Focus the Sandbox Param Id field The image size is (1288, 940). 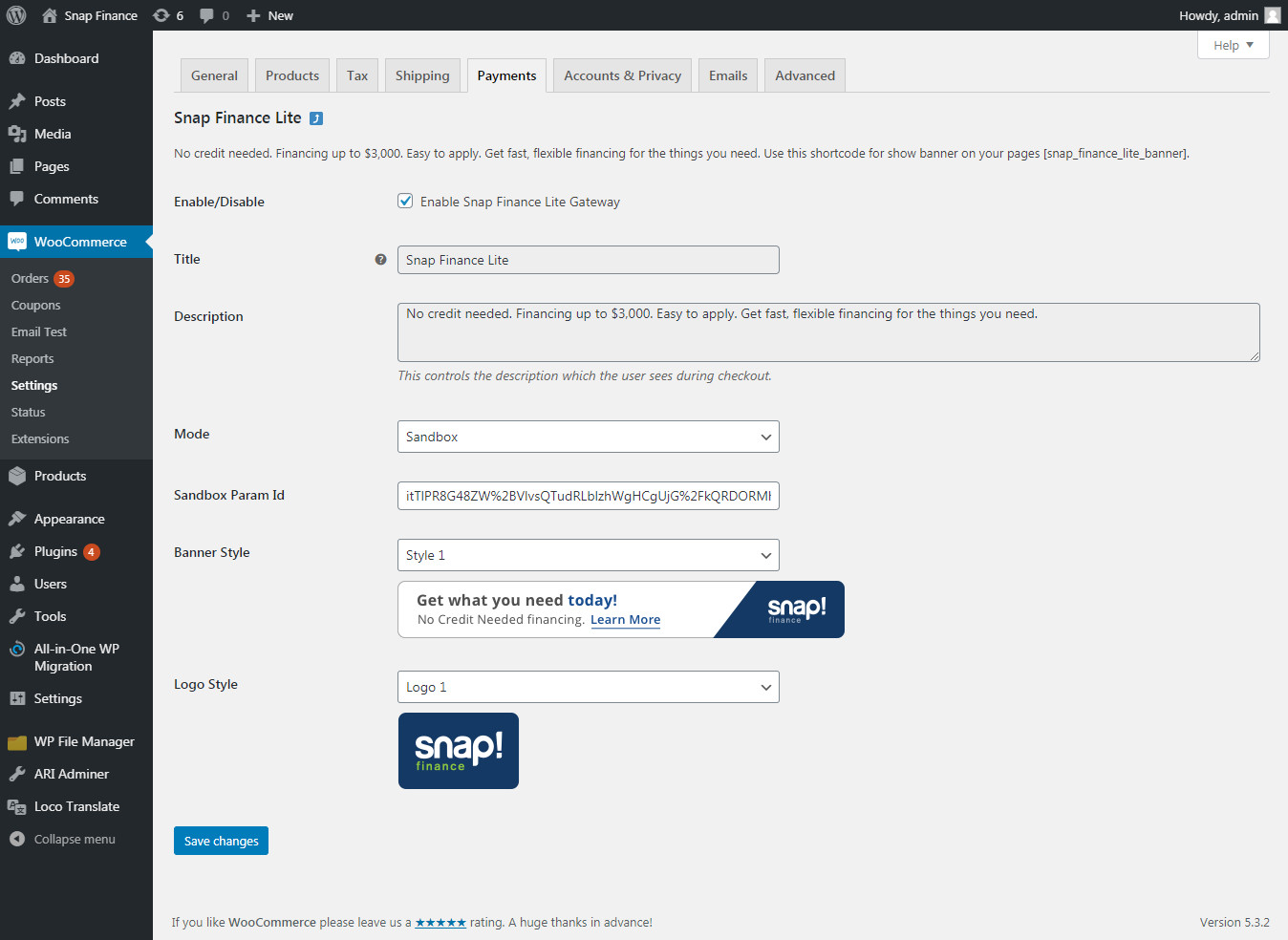[x=589, y=496]
